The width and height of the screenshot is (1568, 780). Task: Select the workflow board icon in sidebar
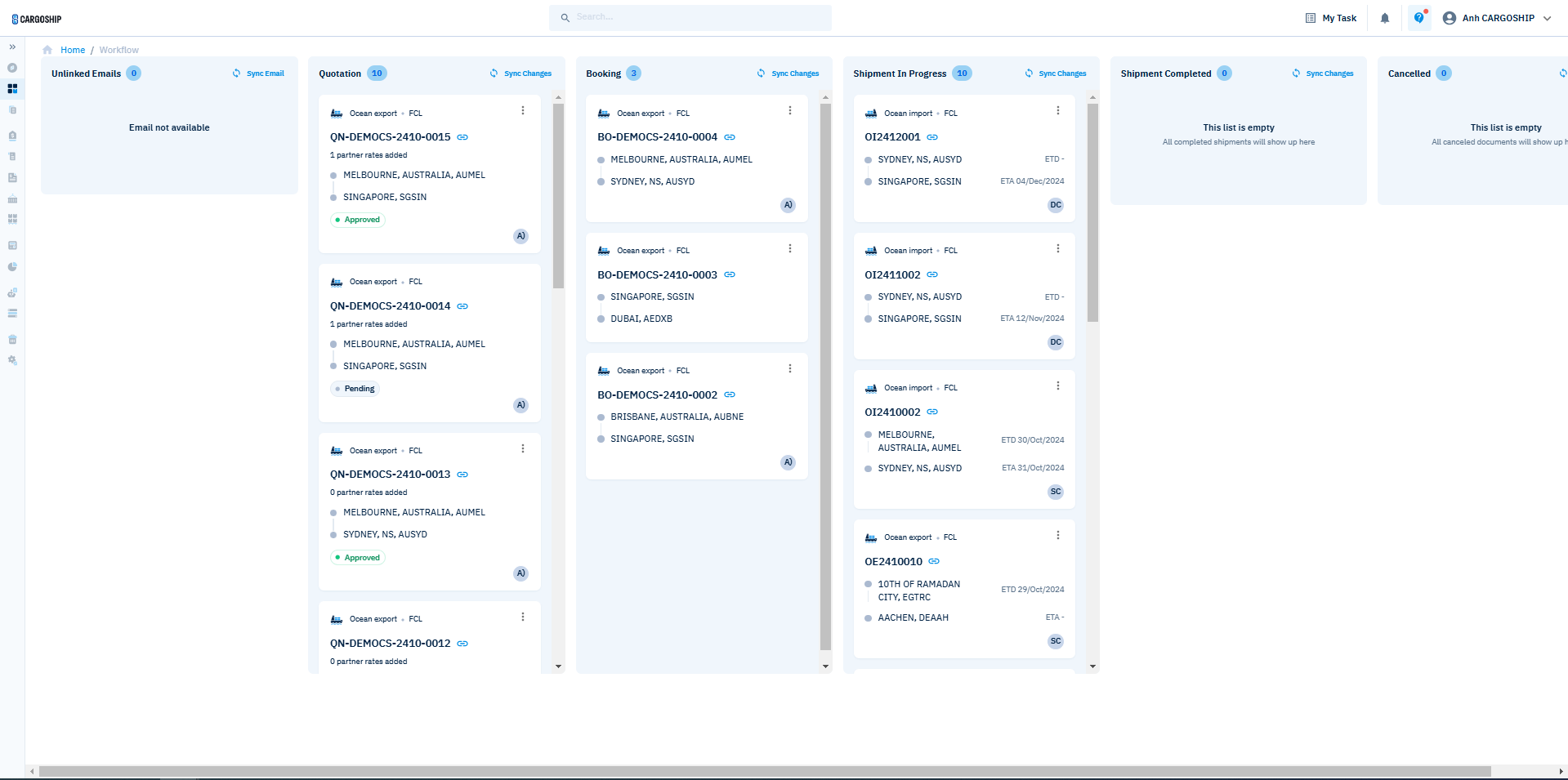tap(12, 88)
